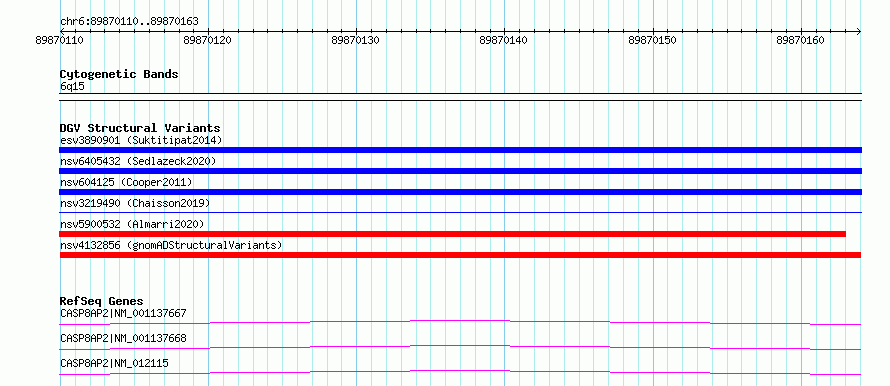
Task: Click the magenta line under NM_012115
Action: (x=460, y=372)
